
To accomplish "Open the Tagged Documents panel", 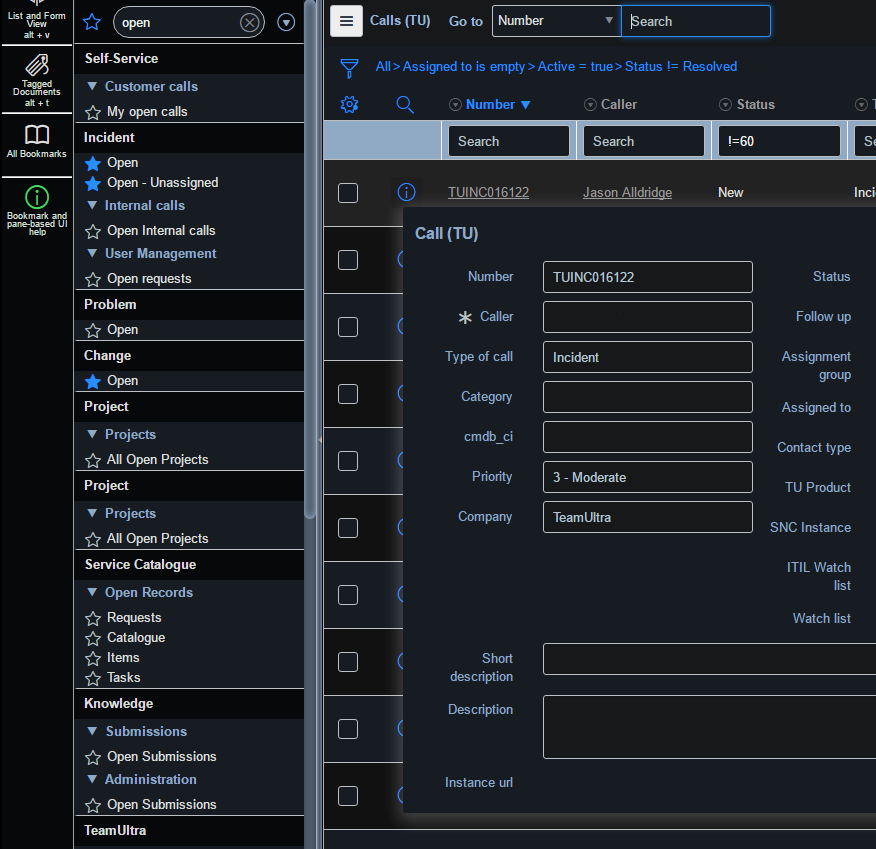I will click(36, 78).
